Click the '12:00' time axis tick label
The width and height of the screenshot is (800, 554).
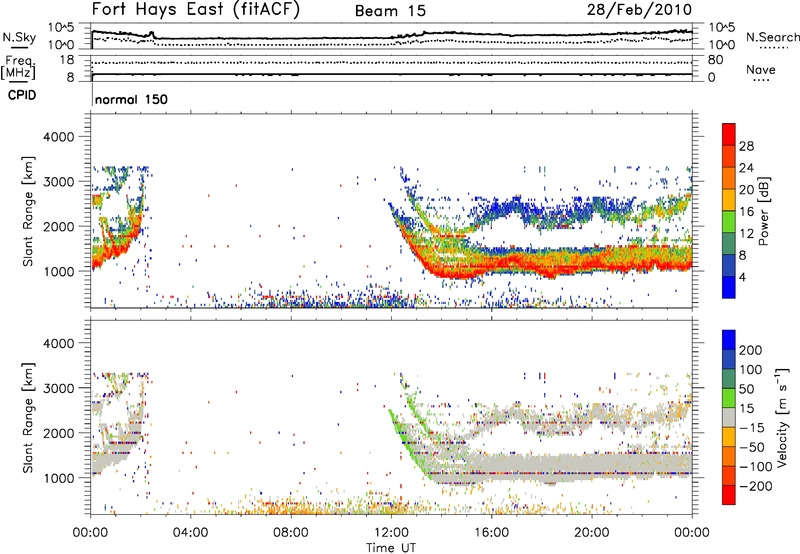(391, 533)
